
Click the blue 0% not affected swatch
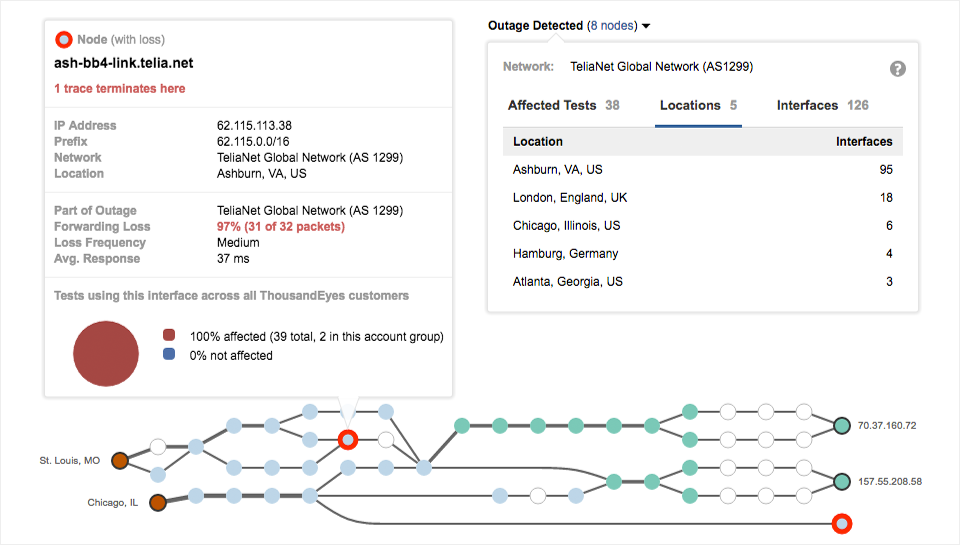169,355
